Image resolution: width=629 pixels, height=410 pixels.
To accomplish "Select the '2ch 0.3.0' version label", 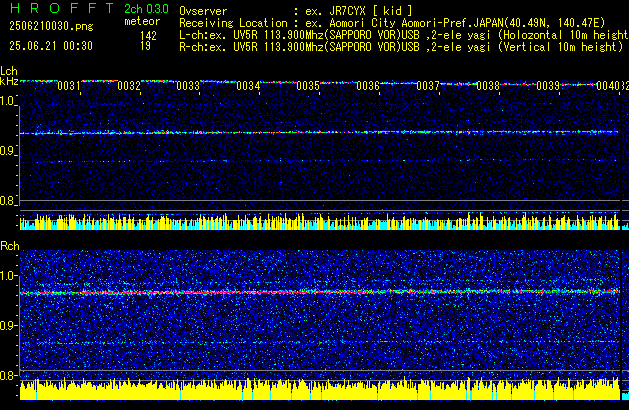I will coord(146,9).
